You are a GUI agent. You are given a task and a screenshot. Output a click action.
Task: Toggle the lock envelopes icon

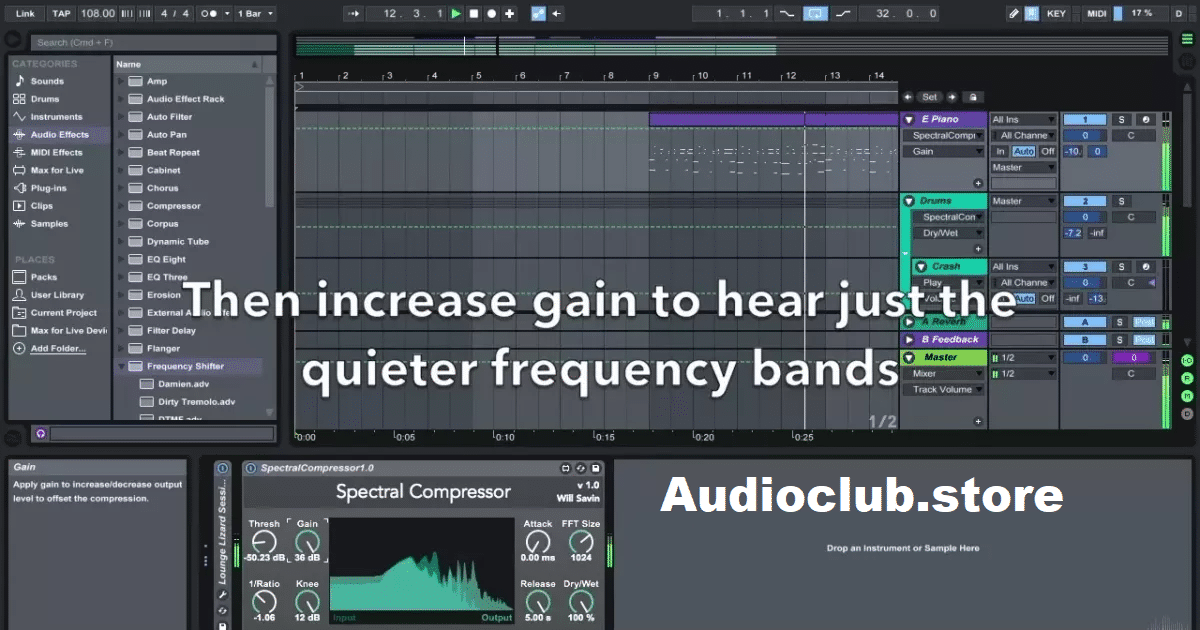(971, 97)
